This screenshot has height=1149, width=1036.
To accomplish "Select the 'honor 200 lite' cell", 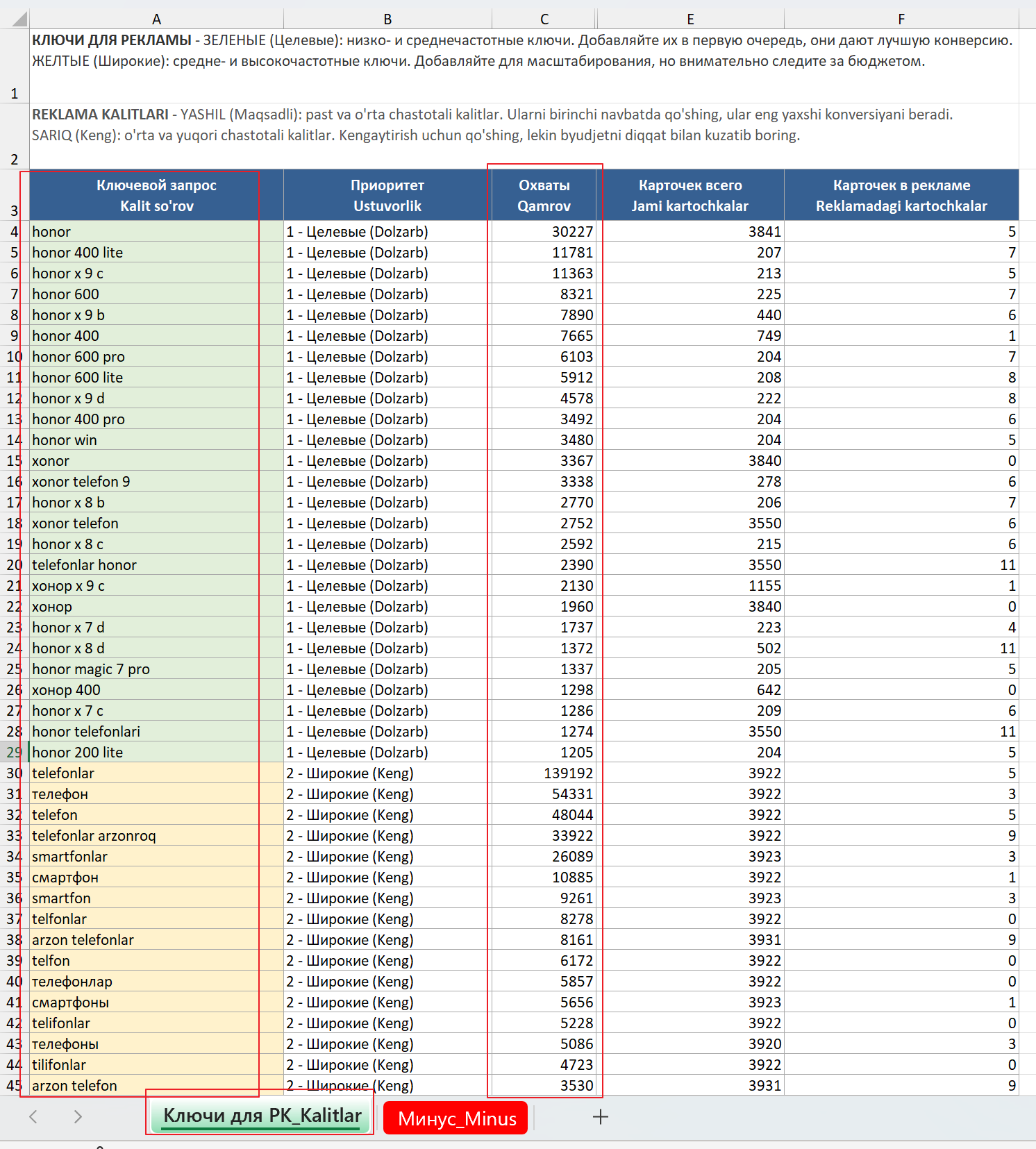I will coord(156,752).
